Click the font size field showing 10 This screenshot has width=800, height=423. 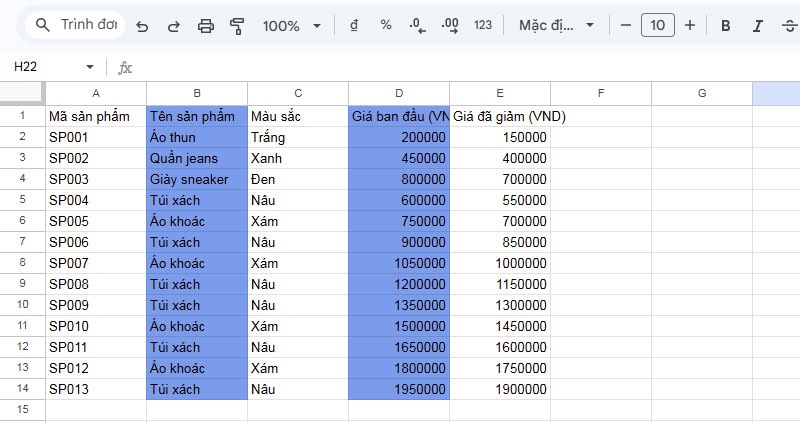click(x=658, y=25)
